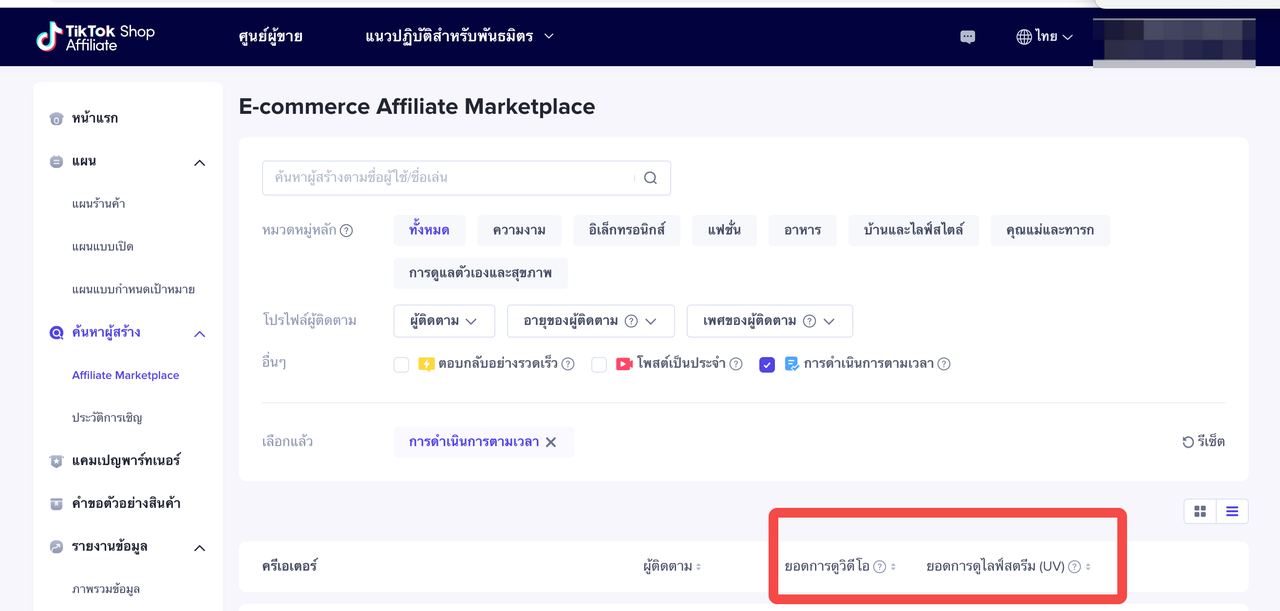Open หน้าแรก in the sidebar
This screenshot has width=1280, height=611.
pyautogui.click(x=94, y=119)
